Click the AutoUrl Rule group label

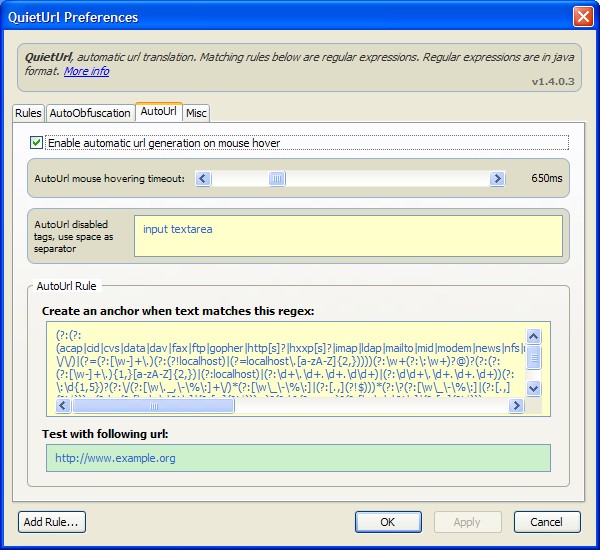pos(66,286)
